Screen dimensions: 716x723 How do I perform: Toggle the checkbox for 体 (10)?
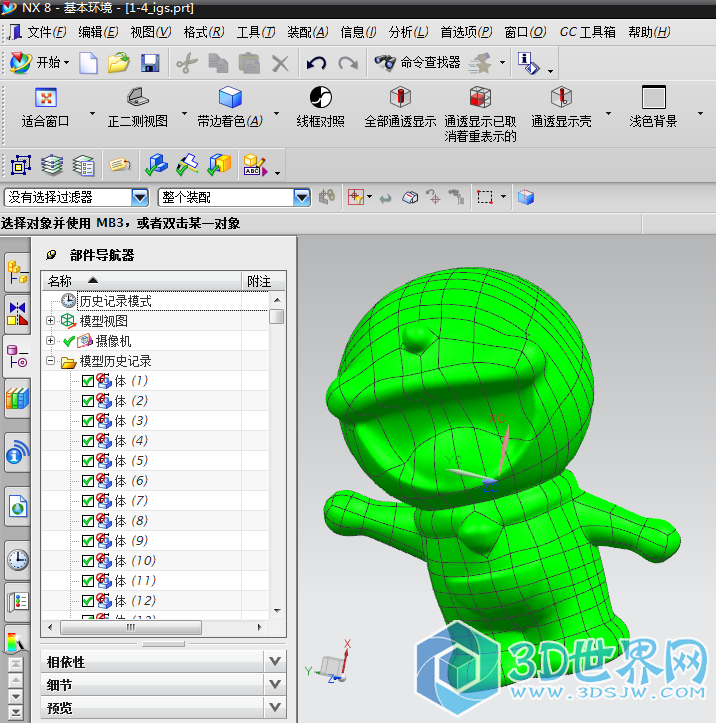(88, 561)
